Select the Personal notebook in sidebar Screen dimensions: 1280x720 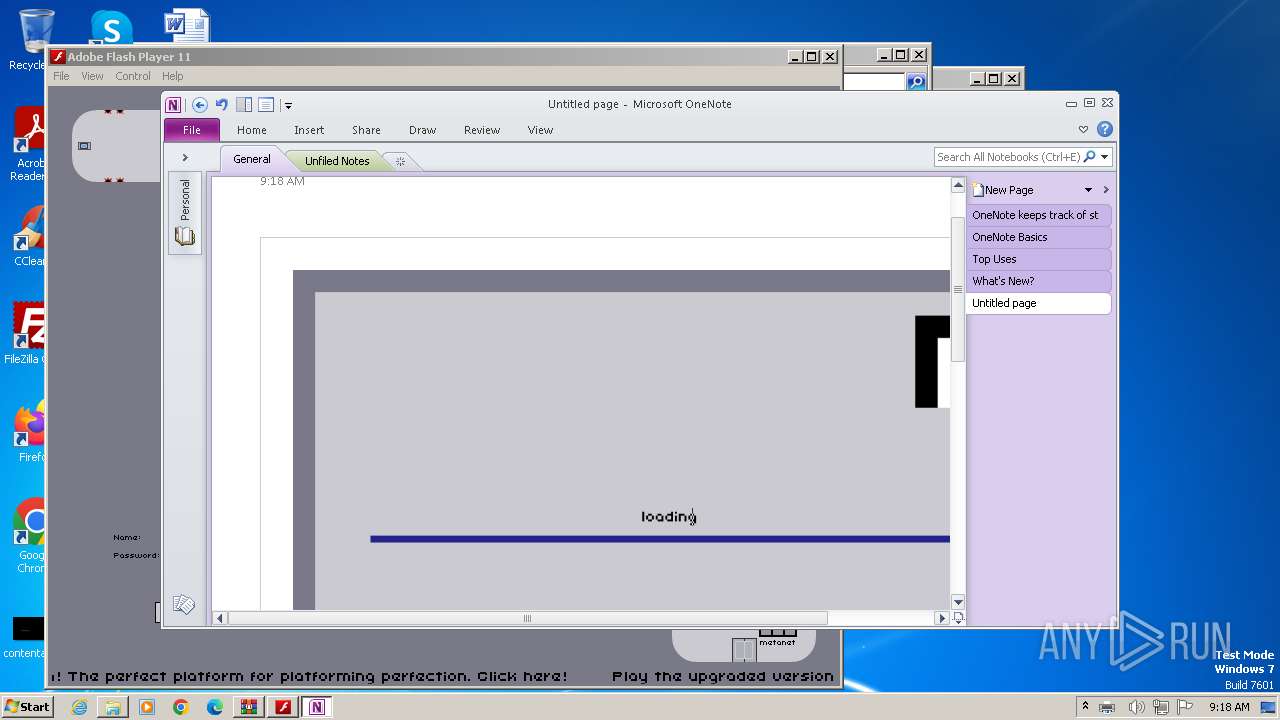[x=185, y=212]
